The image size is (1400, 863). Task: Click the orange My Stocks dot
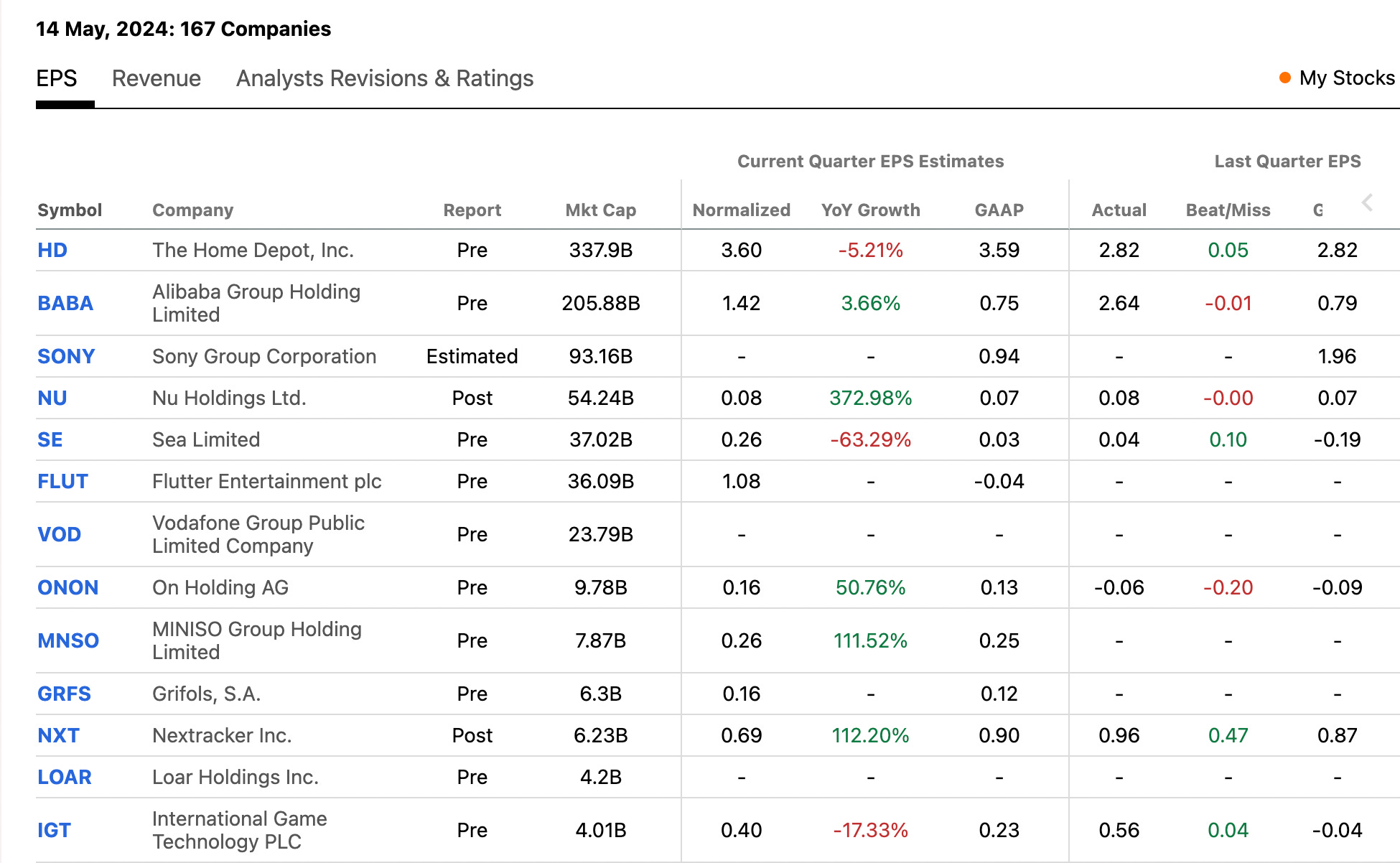click(1285, 78)
